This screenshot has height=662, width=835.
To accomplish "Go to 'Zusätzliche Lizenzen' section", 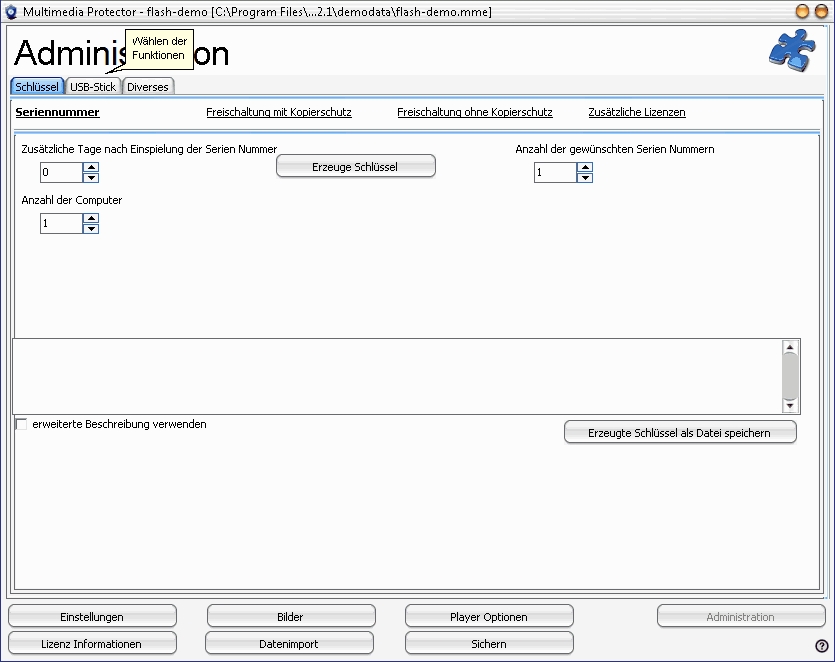I will [637, 113].
